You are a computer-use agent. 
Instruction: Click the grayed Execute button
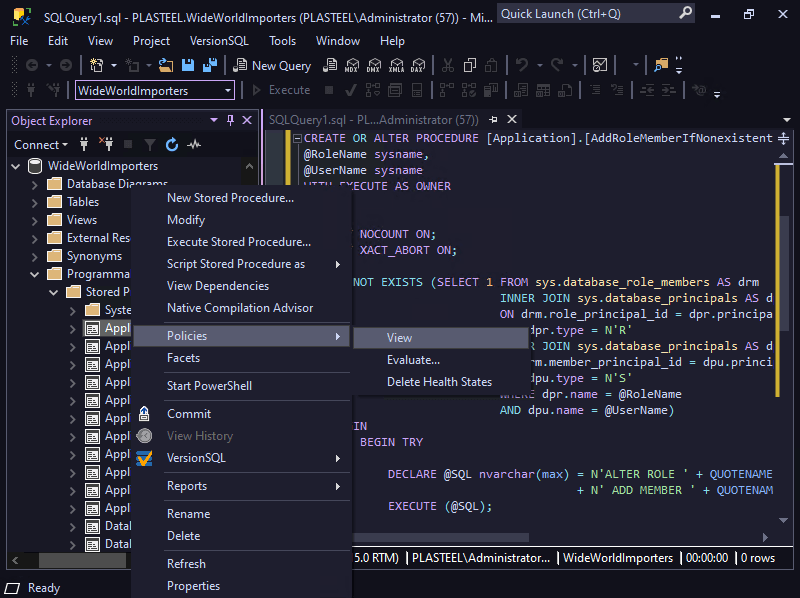(x=281, y=90)
